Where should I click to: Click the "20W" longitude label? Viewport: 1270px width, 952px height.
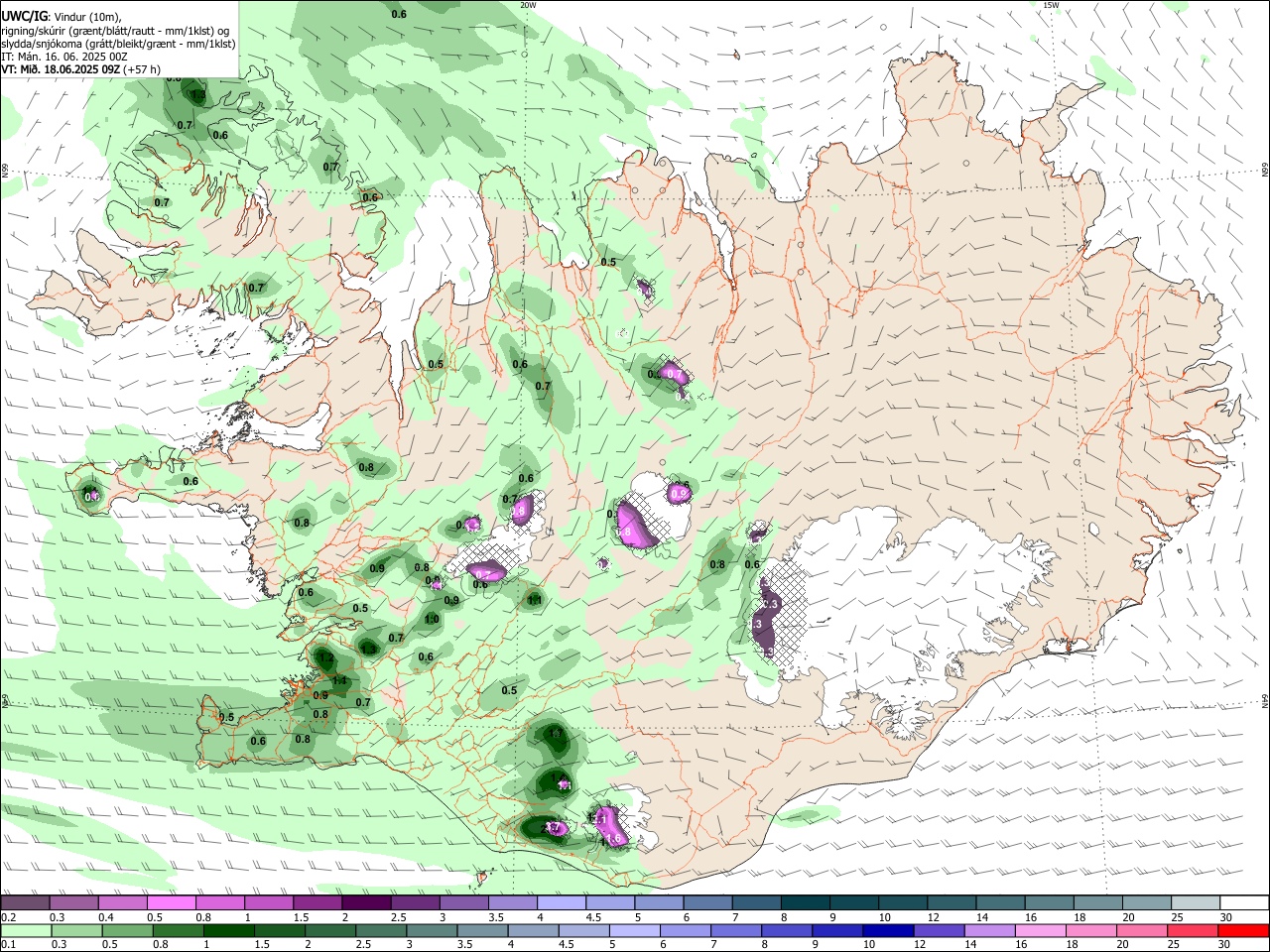point(528,5)
